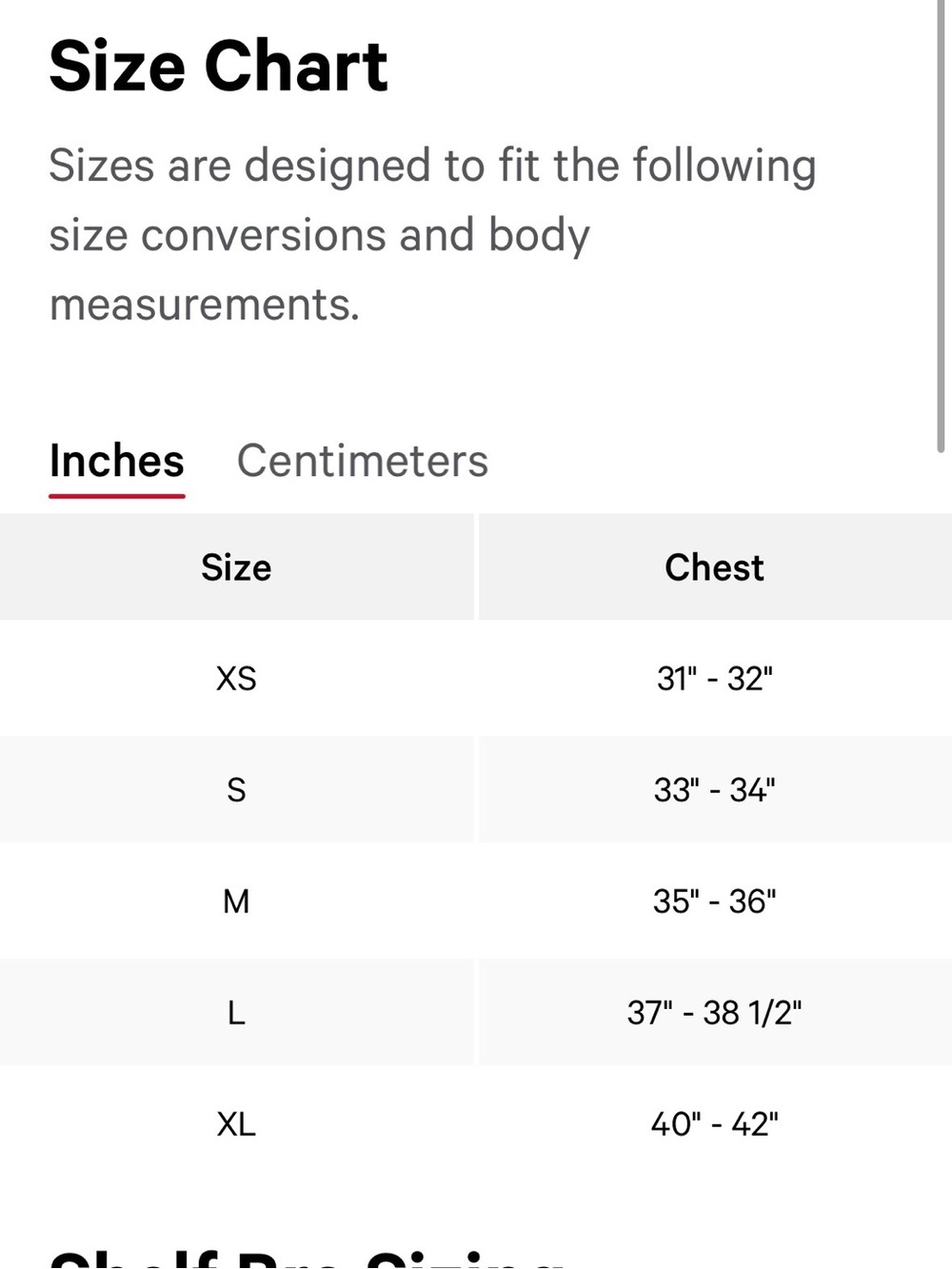Select the XS size cell
The width and height of the screenshot is (952, 1269).
tap(236, 679)
